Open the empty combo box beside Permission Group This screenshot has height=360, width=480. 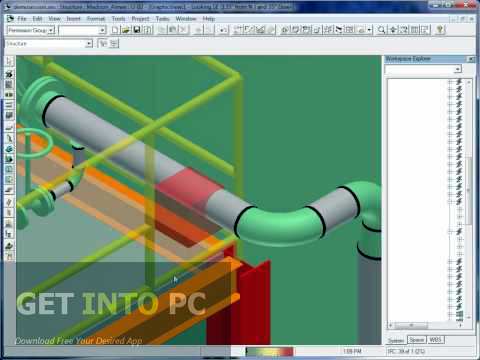(82, 30)
